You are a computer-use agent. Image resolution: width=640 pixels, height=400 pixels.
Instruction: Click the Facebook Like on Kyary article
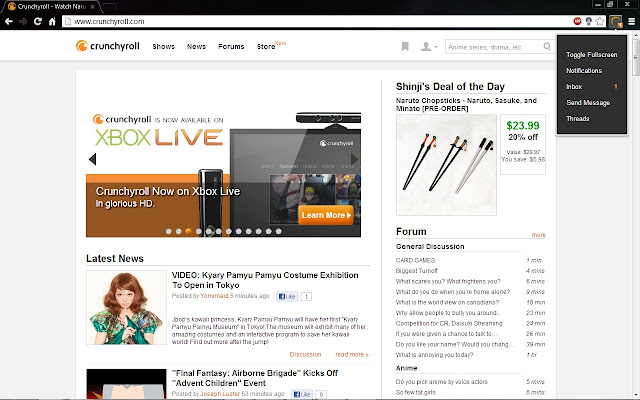click(x=287, y=296)
